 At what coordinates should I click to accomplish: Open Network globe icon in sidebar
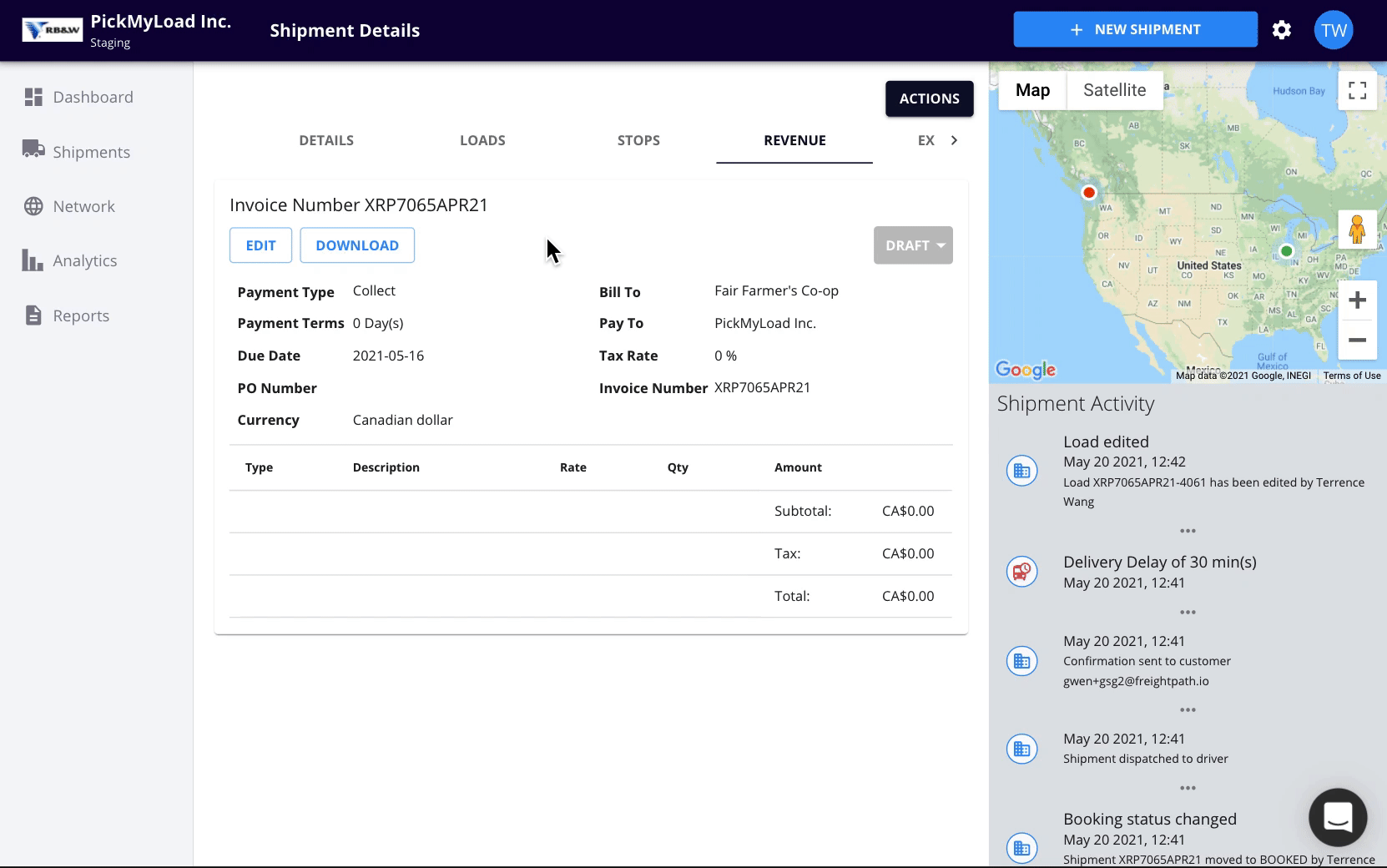33,206
